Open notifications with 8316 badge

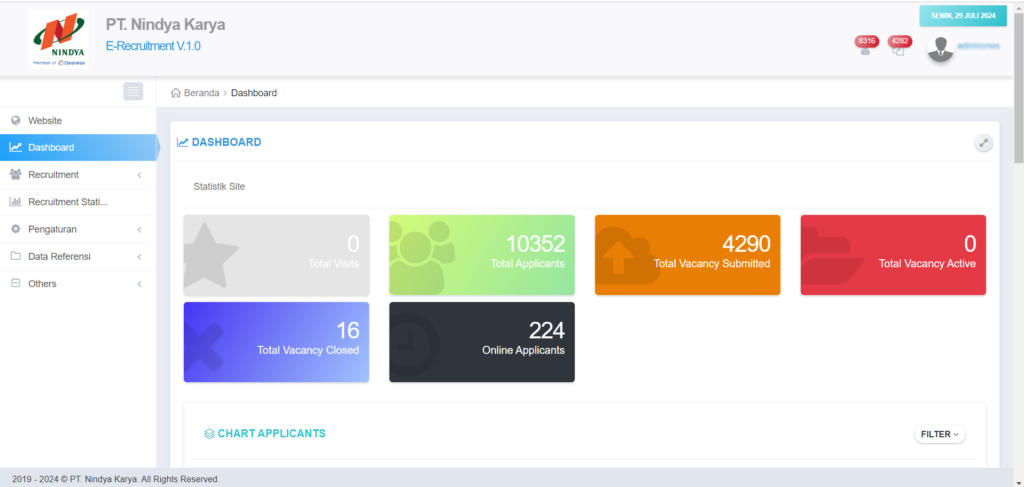pos(865,48)
